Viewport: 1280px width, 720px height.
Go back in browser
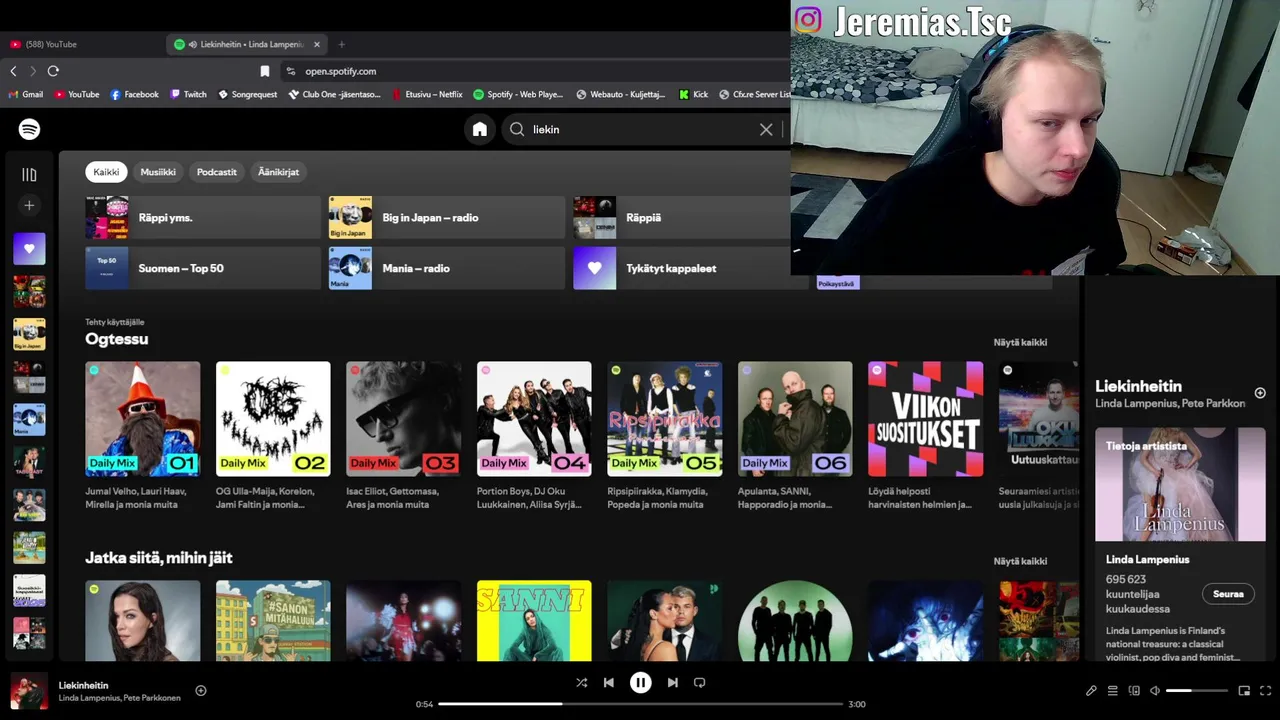(13, 71)
